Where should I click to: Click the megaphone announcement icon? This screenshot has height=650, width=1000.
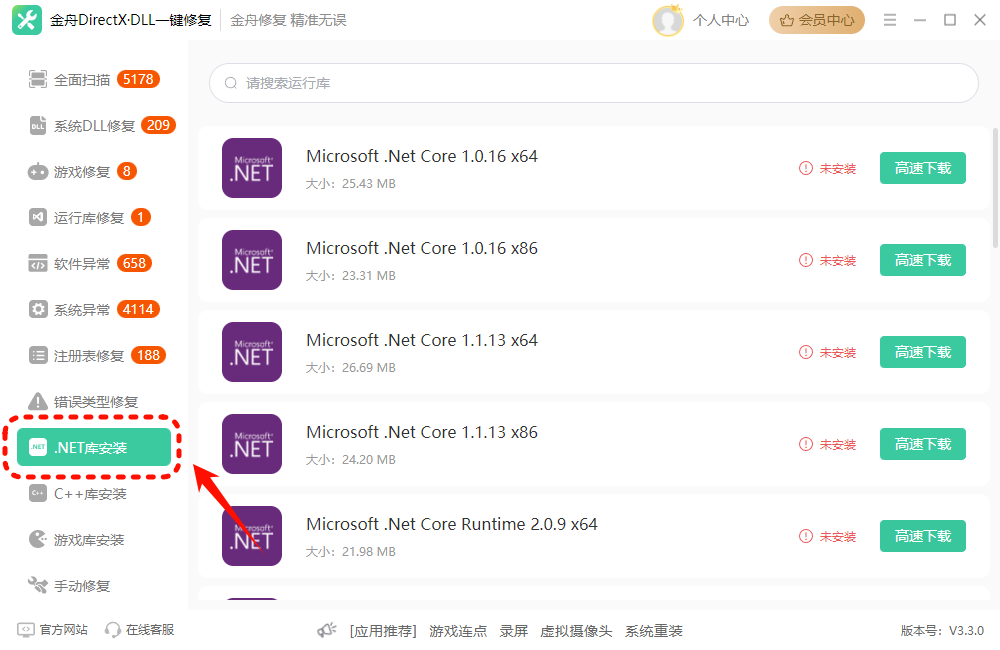[x=327, y=630]
